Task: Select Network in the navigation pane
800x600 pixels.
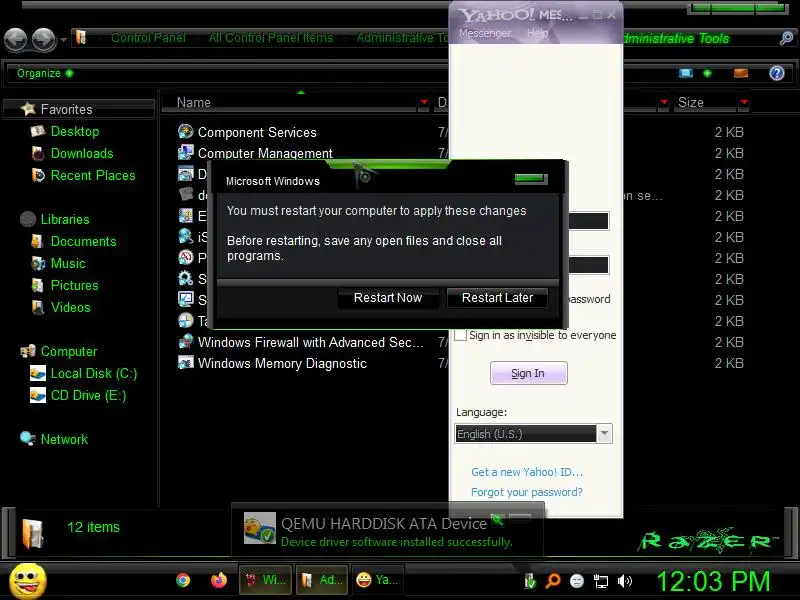Action: tap(64, 439)
